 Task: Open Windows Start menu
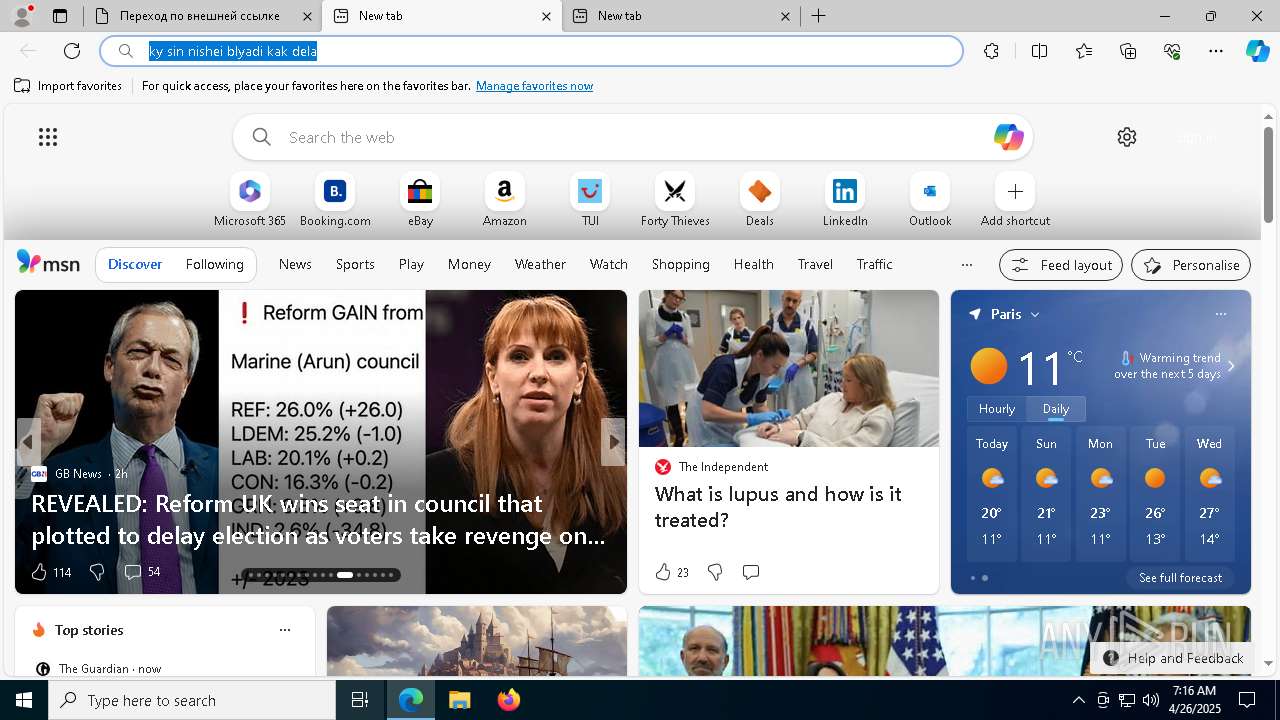tap(24, 700)
